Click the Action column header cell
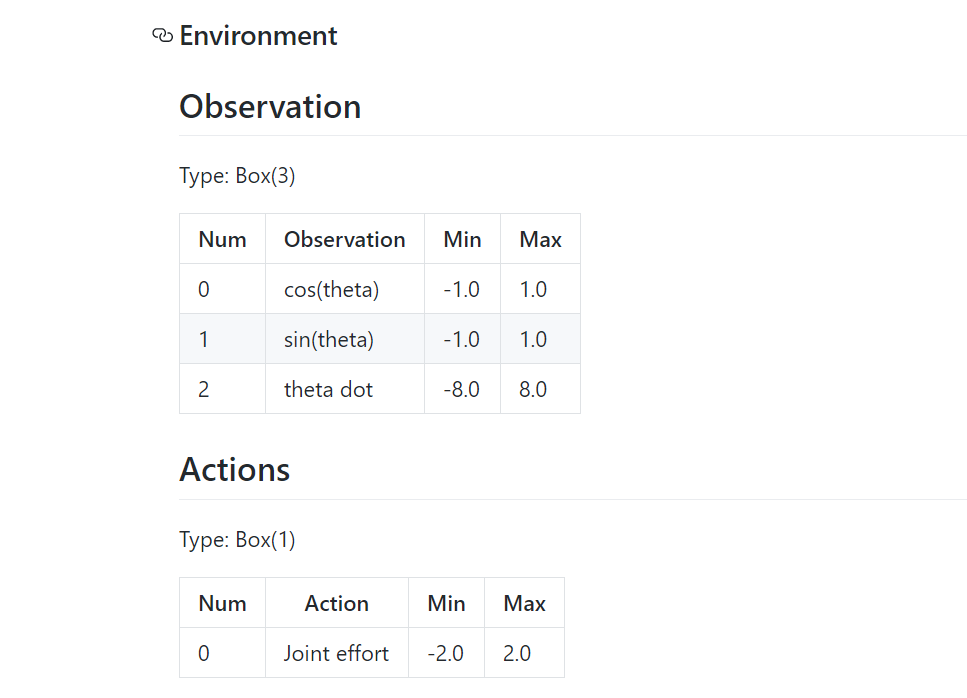Image resolution: width=967 pixels, height=698 pixels. 337,603
